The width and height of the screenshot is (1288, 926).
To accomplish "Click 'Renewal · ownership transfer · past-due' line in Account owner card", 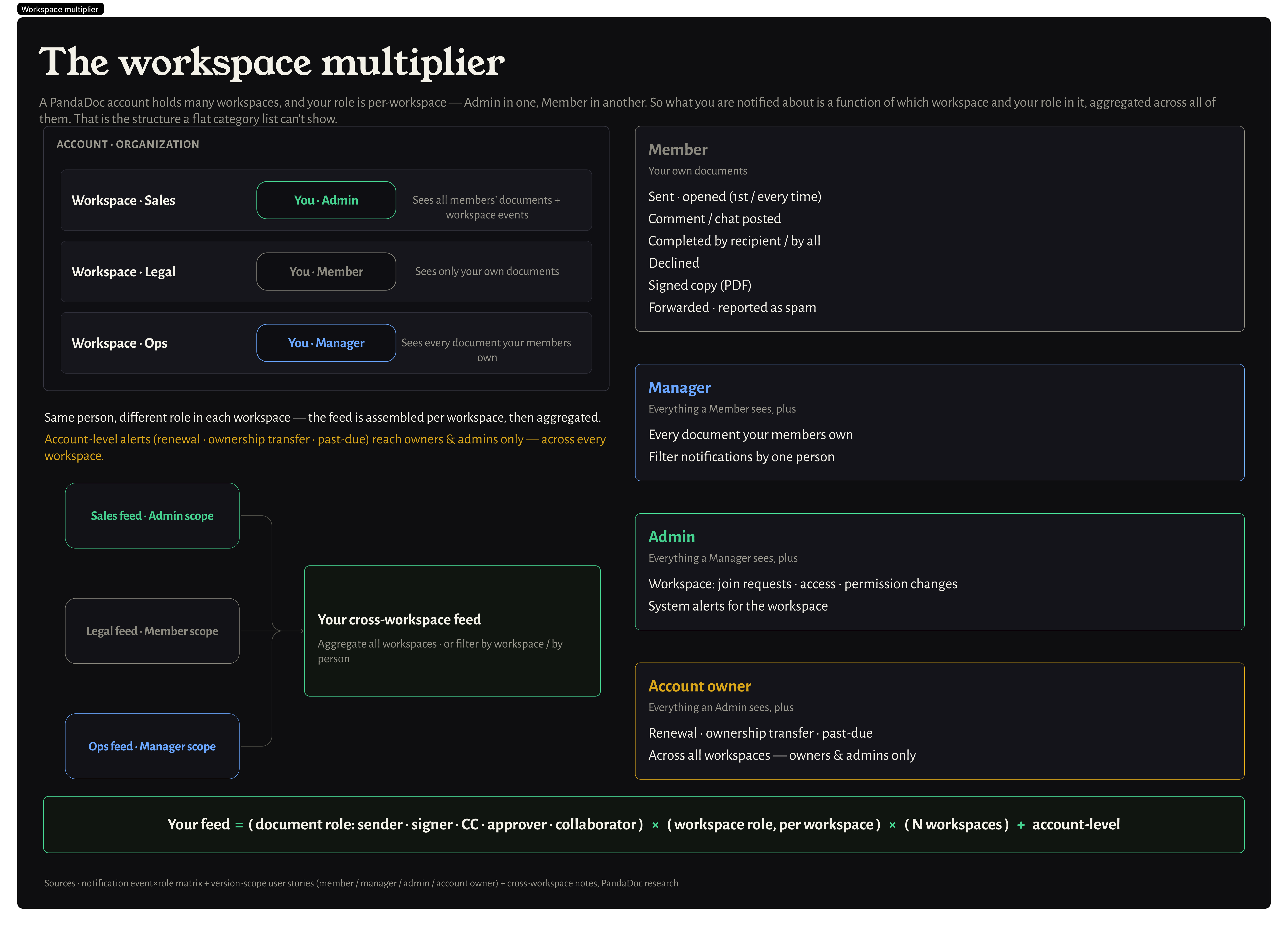I will (x=760, y=733).
